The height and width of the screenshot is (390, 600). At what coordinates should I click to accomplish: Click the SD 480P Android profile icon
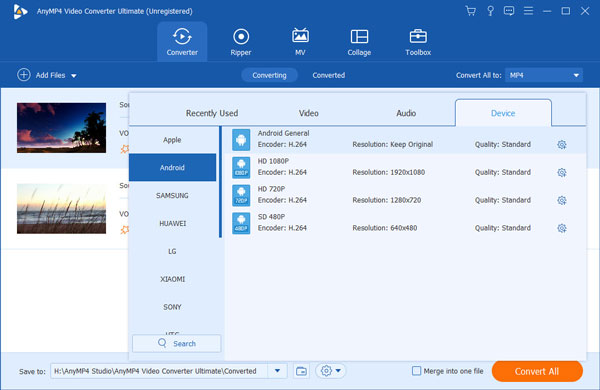[241, 223]
